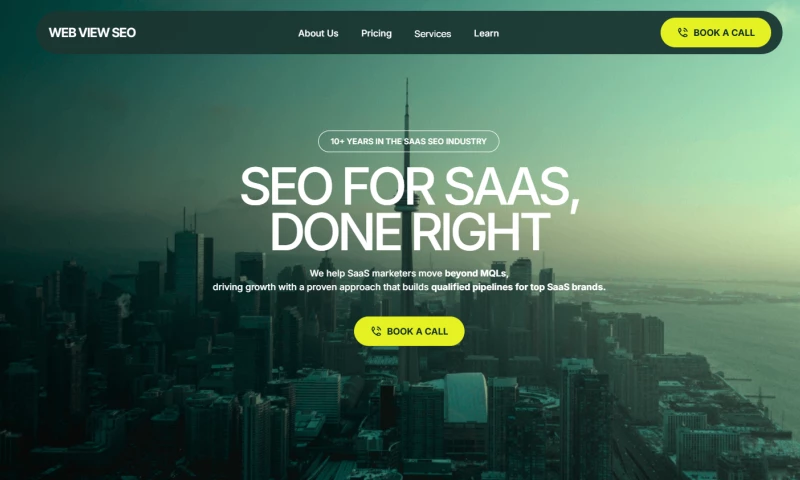Click the phone icon in header Book a Call button
800x480 pixels.
pyautogui.click(x=683, y=33)
